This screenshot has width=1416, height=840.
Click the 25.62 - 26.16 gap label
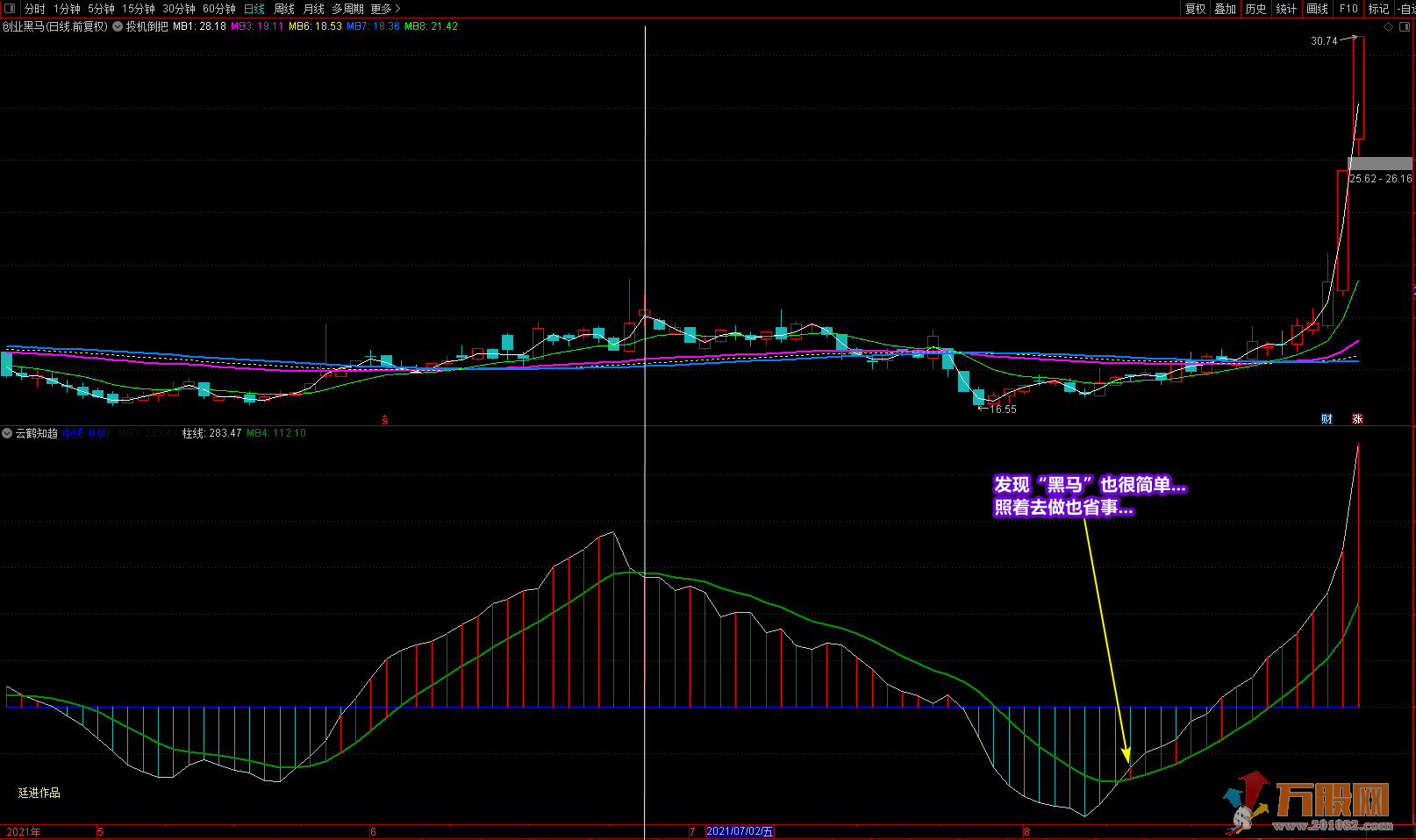click(1381, 179)
